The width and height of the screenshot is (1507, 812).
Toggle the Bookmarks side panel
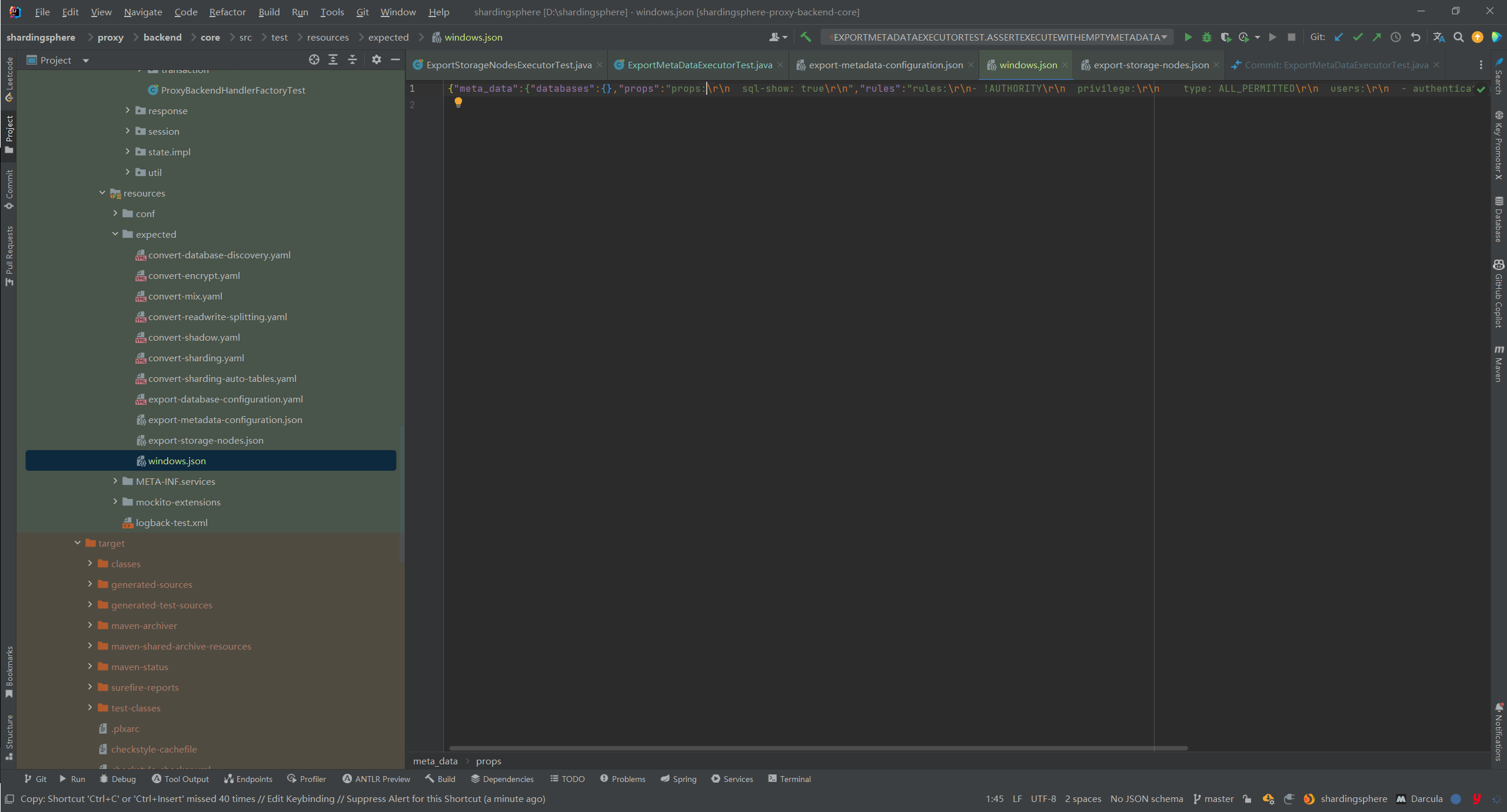(x=9, y=672)
